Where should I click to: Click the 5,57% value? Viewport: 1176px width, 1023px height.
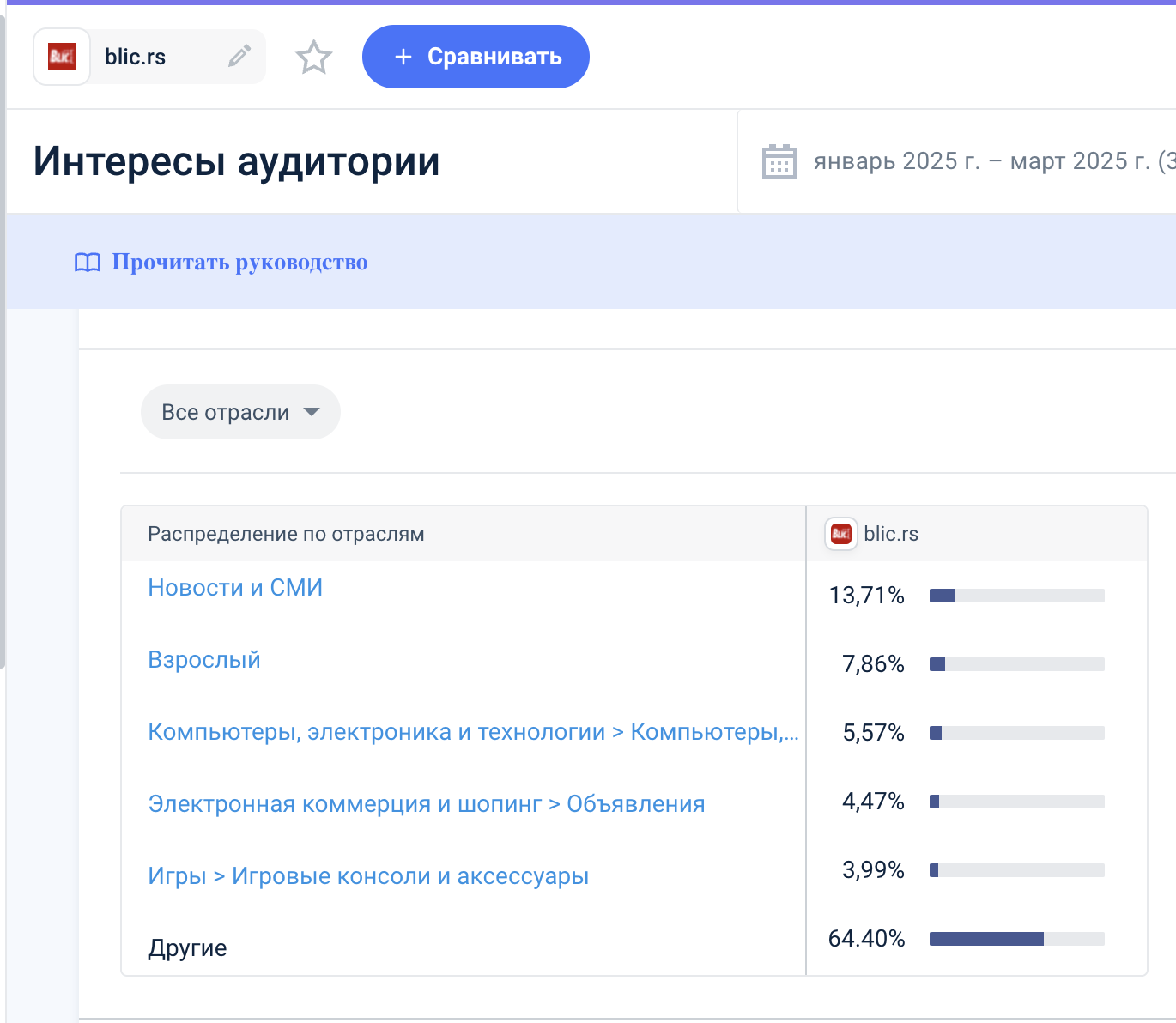click(x=874, y=733)
